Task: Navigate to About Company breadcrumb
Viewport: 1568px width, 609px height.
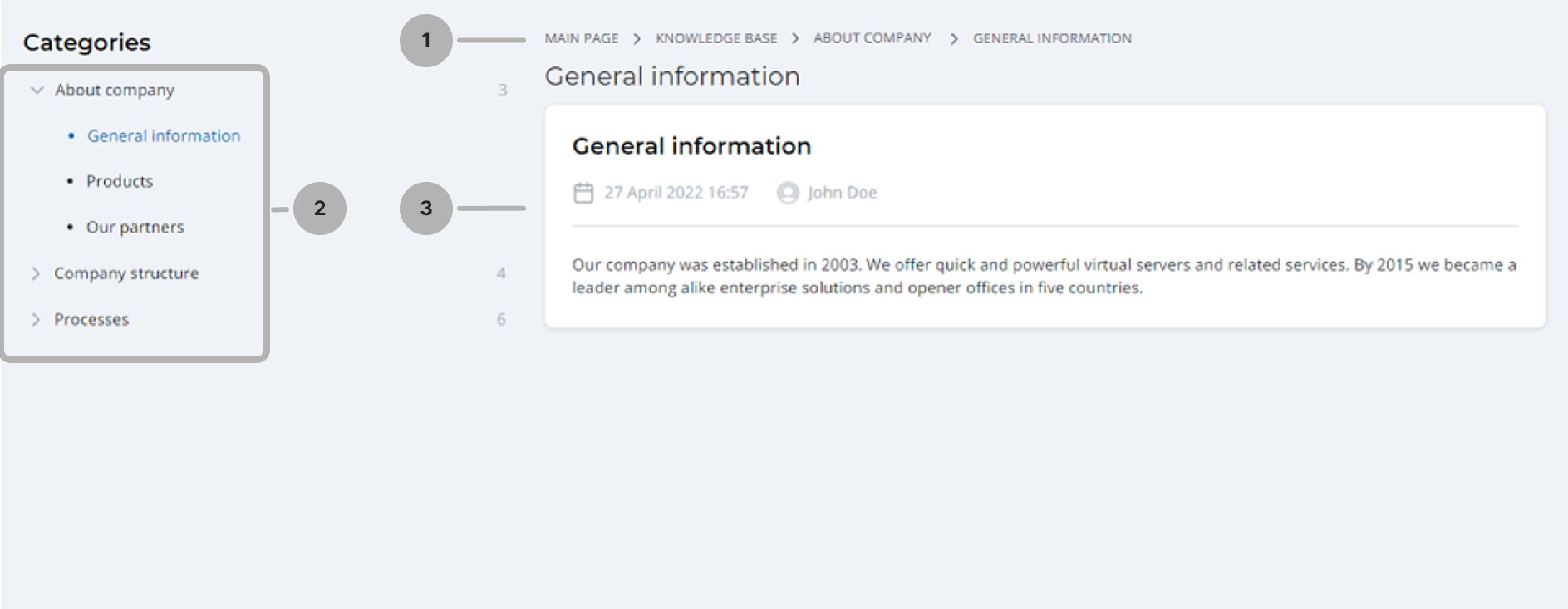Action: pyautogui.click(x=872, y=38)
